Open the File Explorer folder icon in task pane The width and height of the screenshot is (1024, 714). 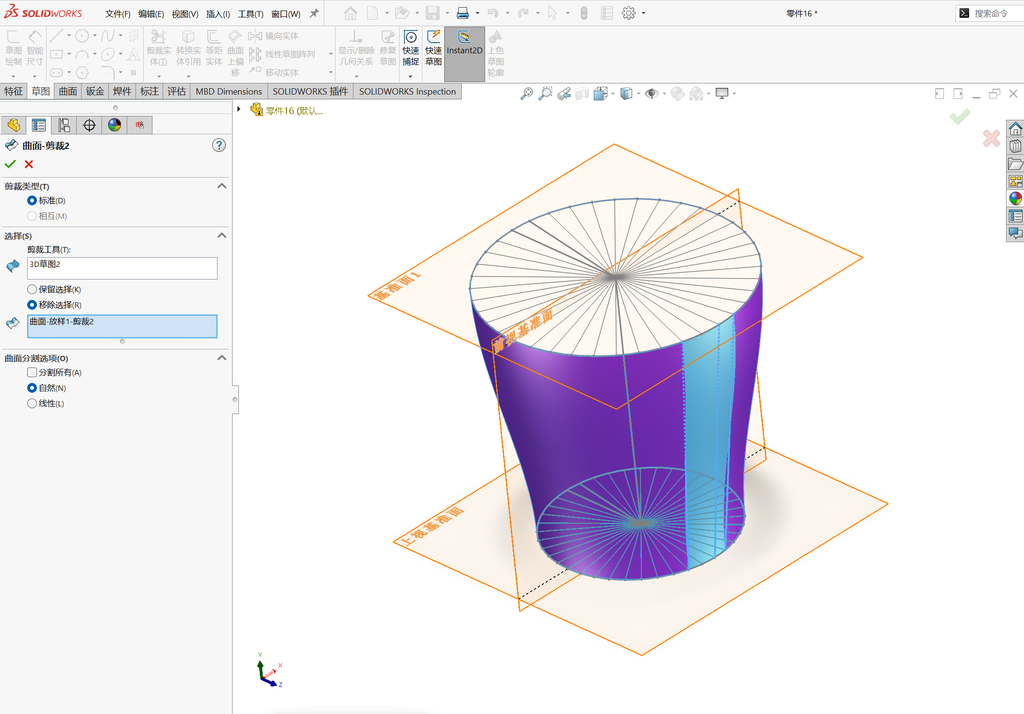coord(1015,163)
